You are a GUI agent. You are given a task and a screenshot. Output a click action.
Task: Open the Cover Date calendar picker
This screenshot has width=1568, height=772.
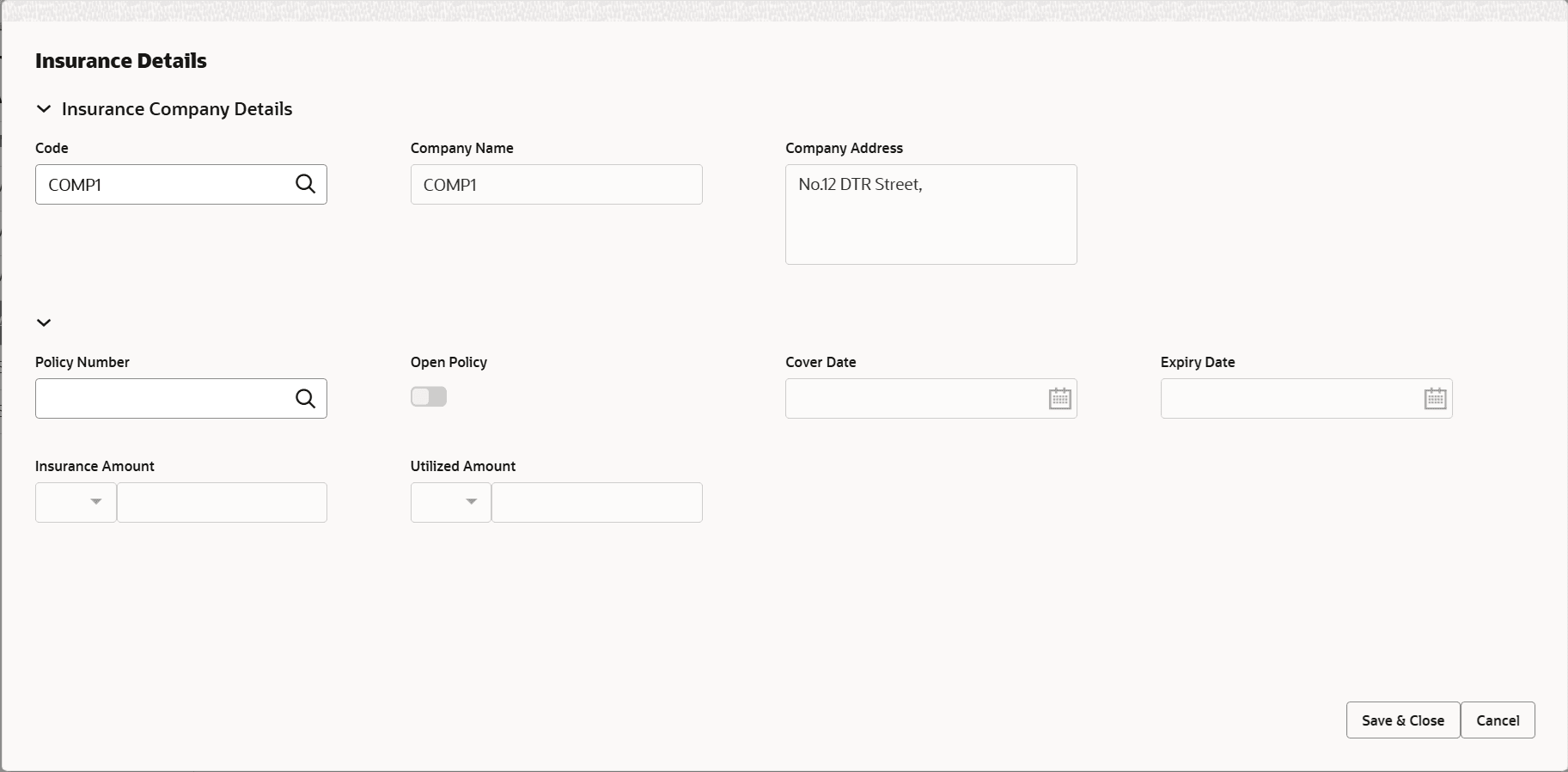(1059, 398)
